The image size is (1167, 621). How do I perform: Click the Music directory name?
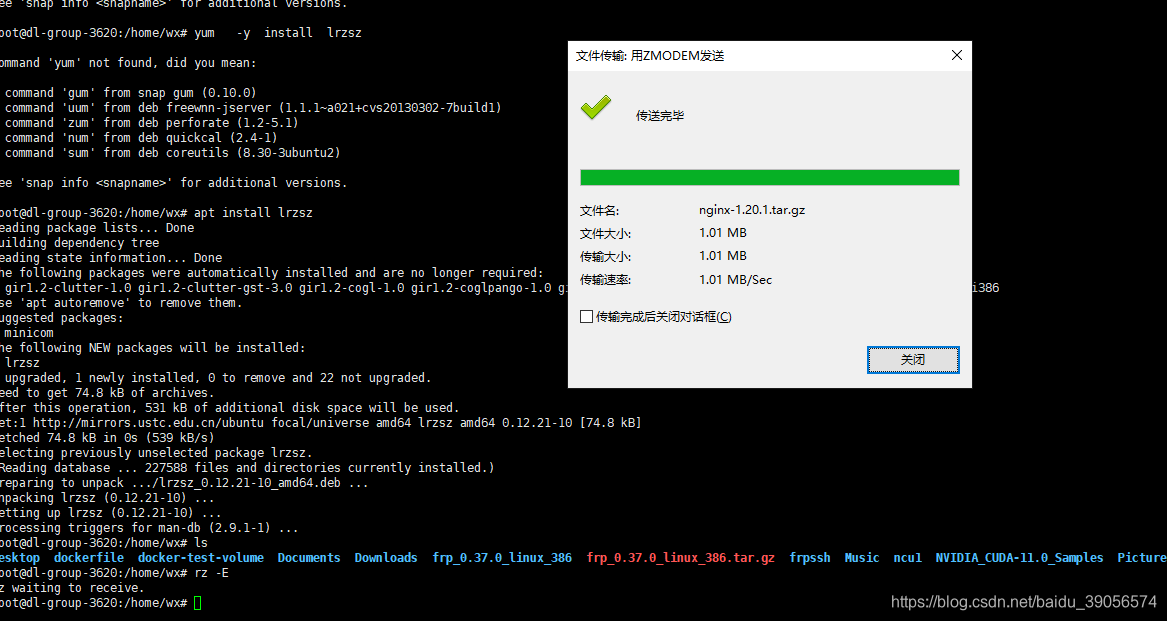(x=862, y=558)
